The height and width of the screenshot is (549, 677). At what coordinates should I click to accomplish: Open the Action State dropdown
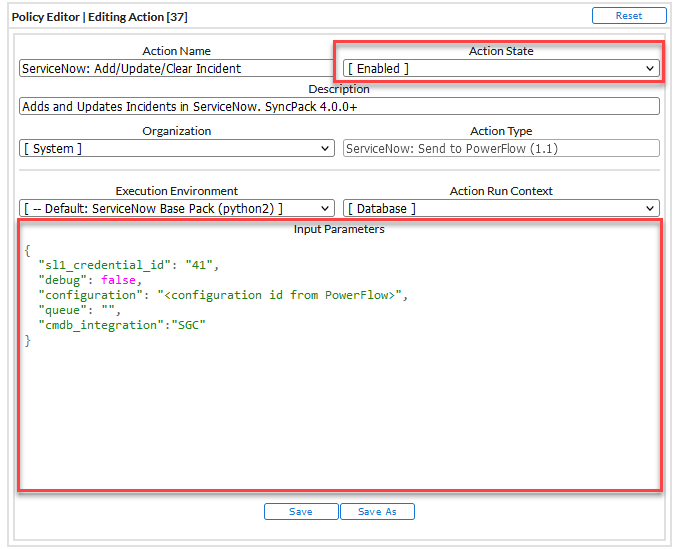click(501, 68)
